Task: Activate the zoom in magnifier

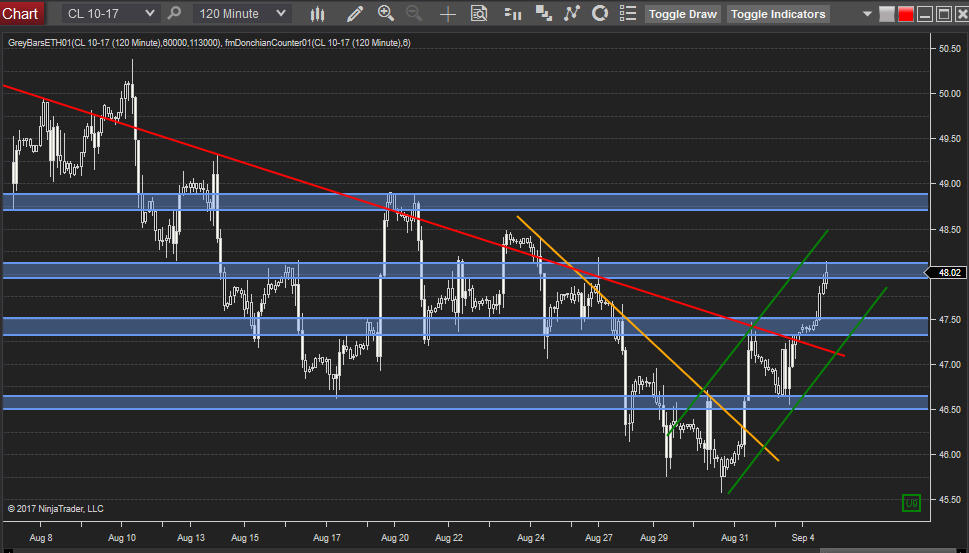Action: (x=386, y=13)
